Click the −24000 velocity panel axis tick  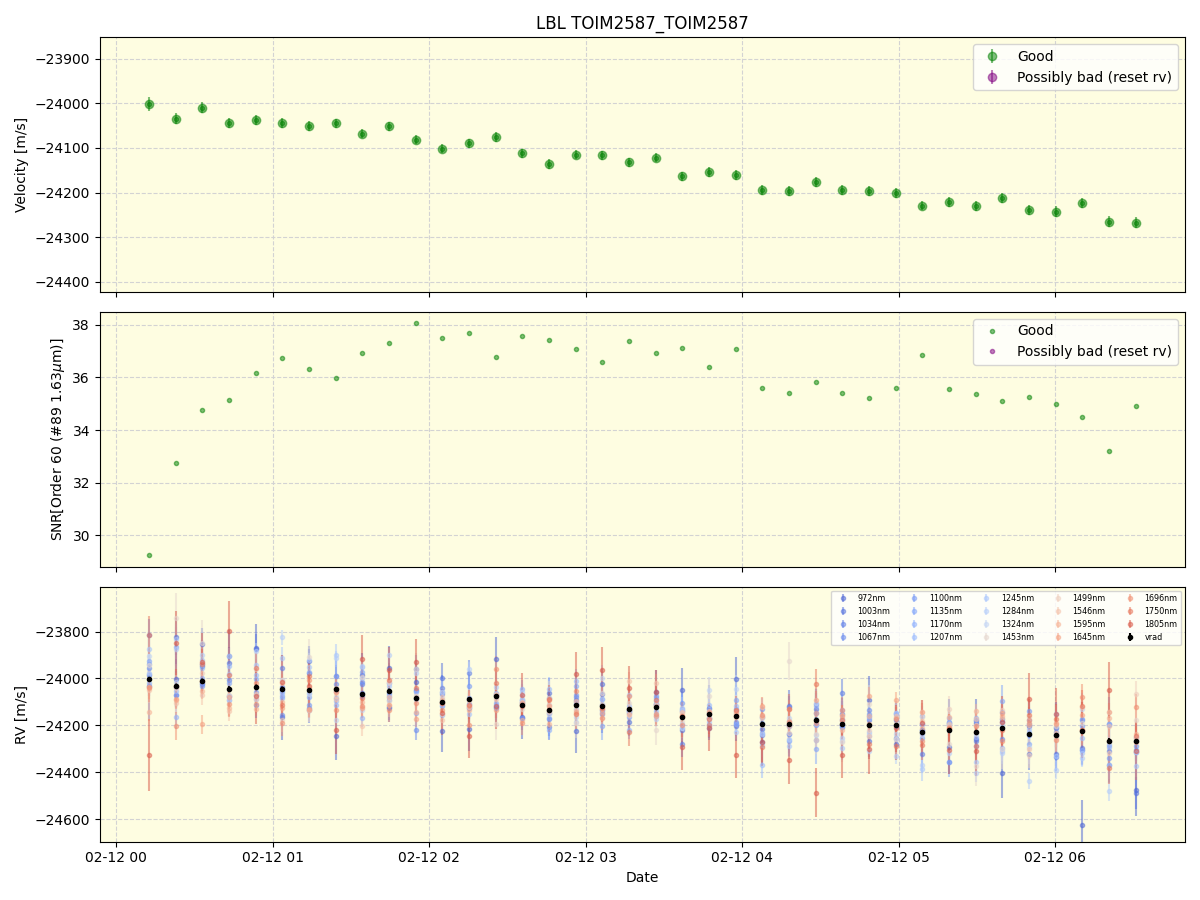pyautogui.click(x=62, y=104)
